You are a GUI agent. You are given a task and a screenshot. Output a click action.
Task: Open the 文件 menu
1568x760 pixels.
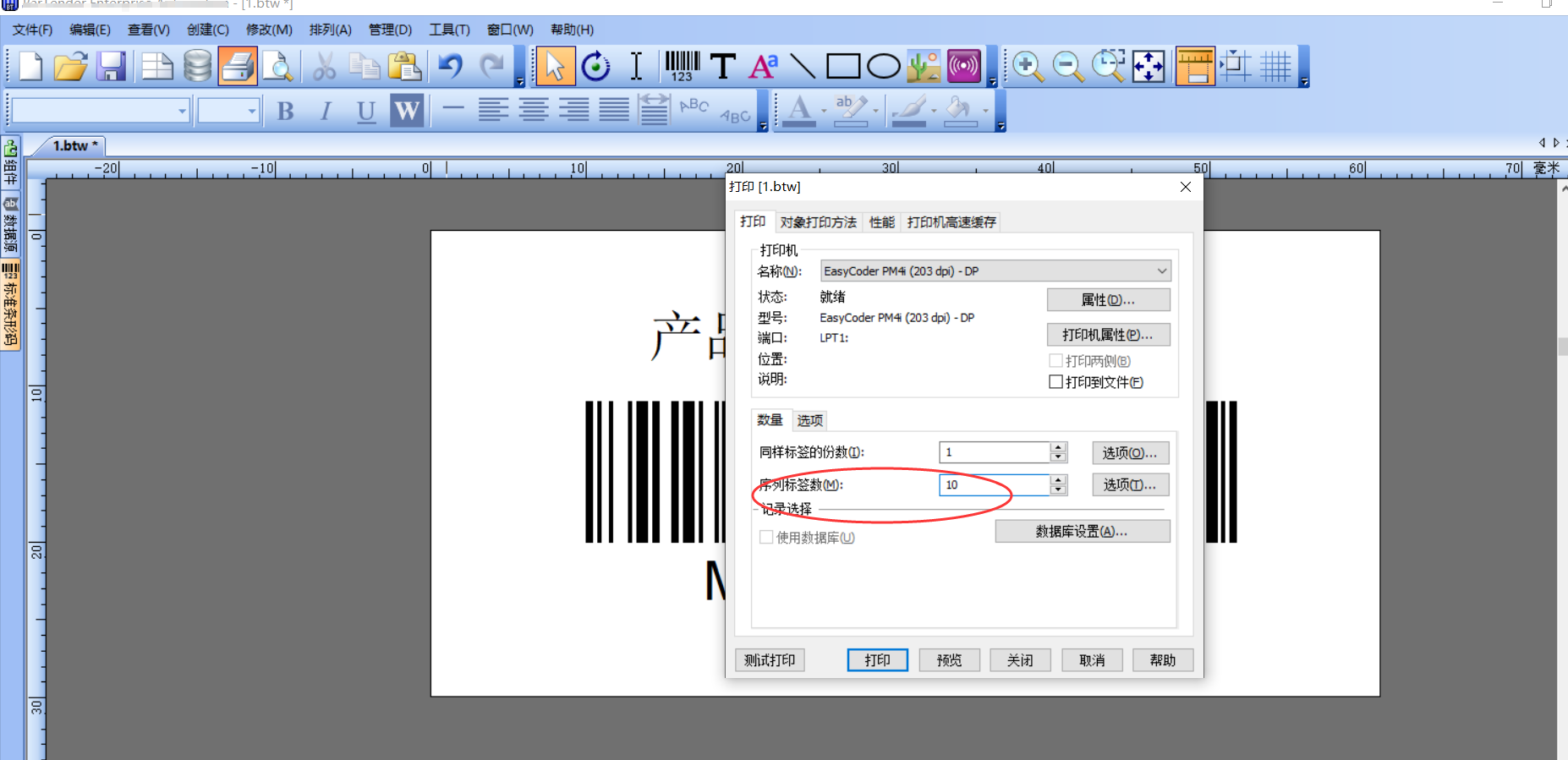(x=32, y=30)
